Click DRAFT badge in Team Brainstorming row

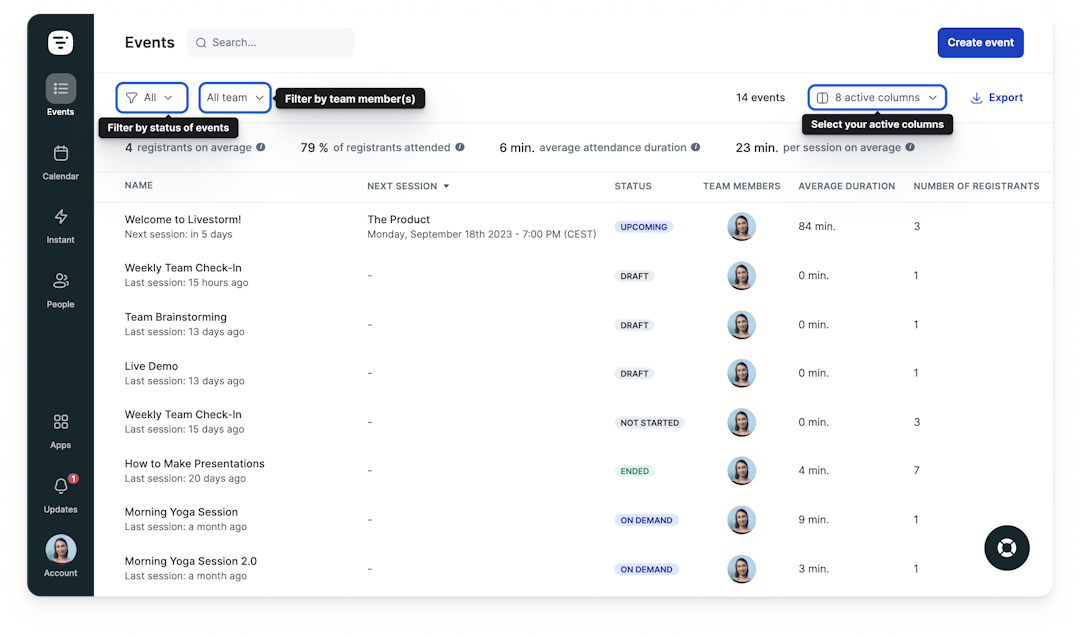point(634,325)
